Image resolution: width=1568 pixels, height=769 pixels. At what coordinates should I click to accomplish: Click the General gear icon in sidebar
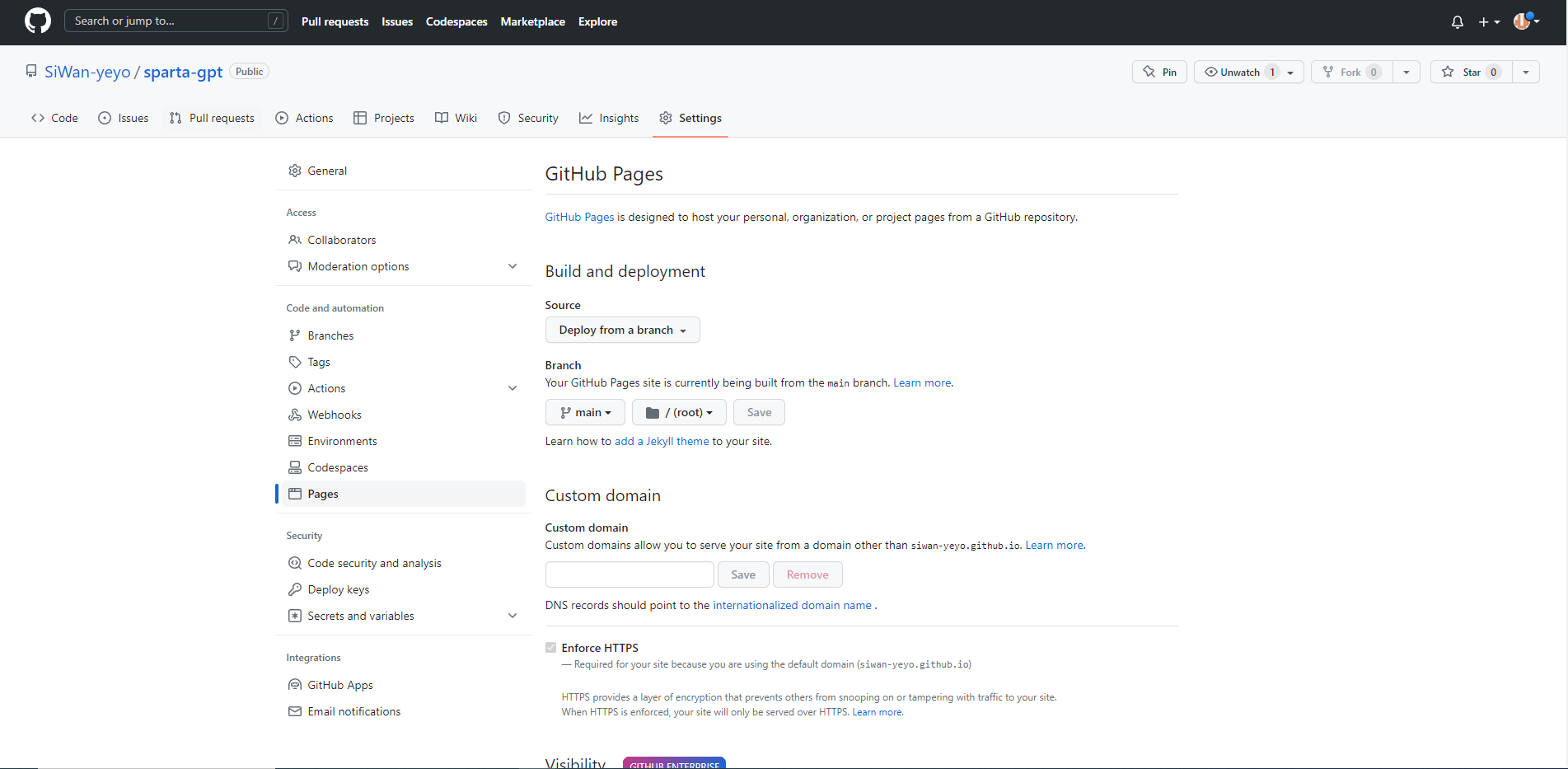[x=295, y=171]
